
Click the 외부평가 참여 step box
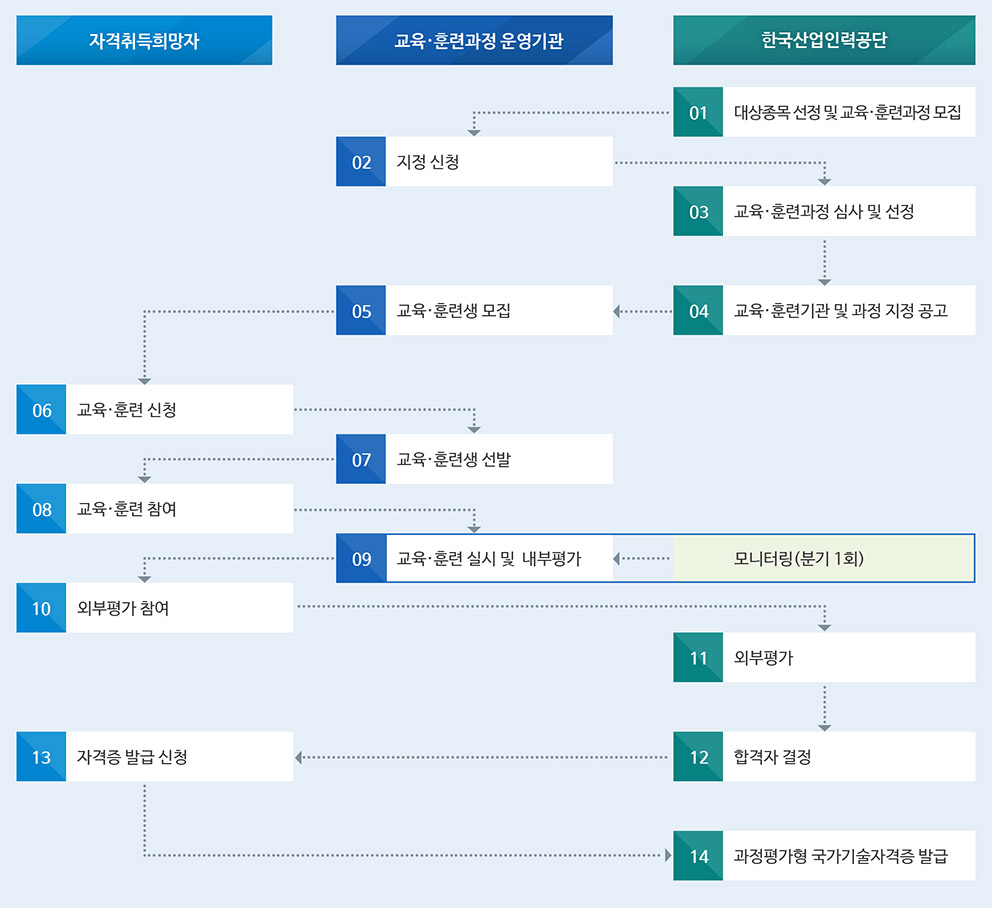pos(178,608)
